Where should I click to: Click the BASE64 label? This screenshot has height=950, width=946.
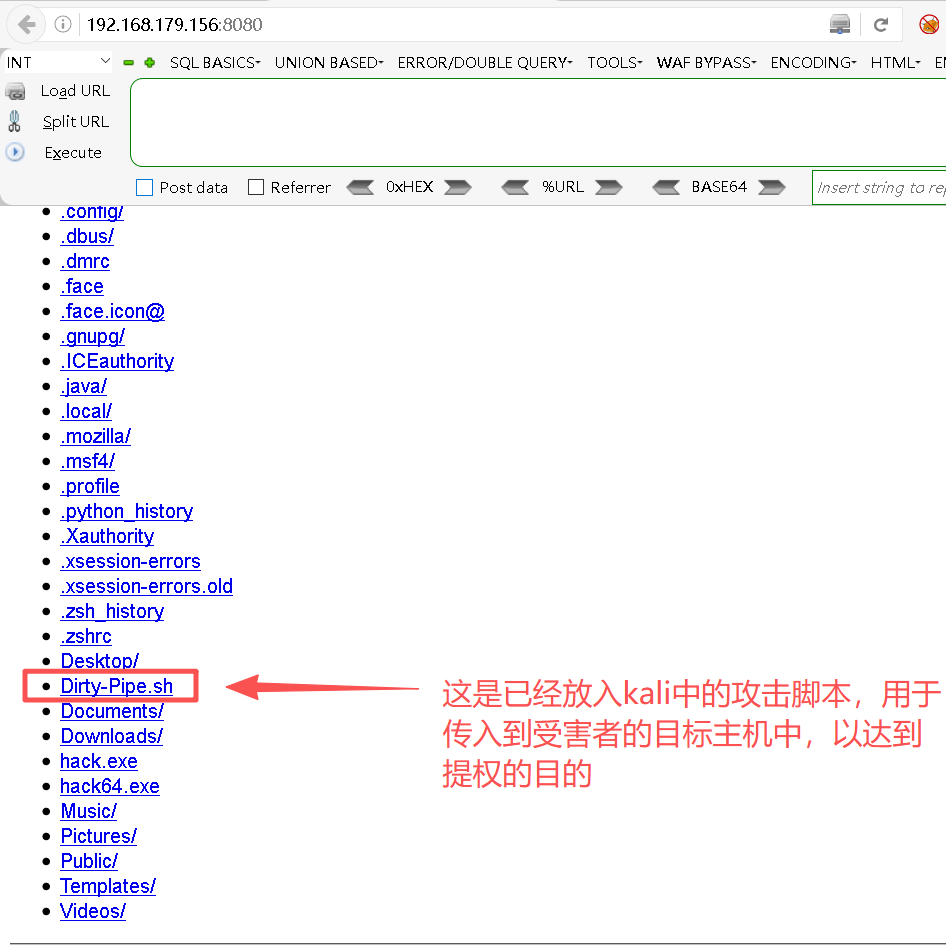719,187
